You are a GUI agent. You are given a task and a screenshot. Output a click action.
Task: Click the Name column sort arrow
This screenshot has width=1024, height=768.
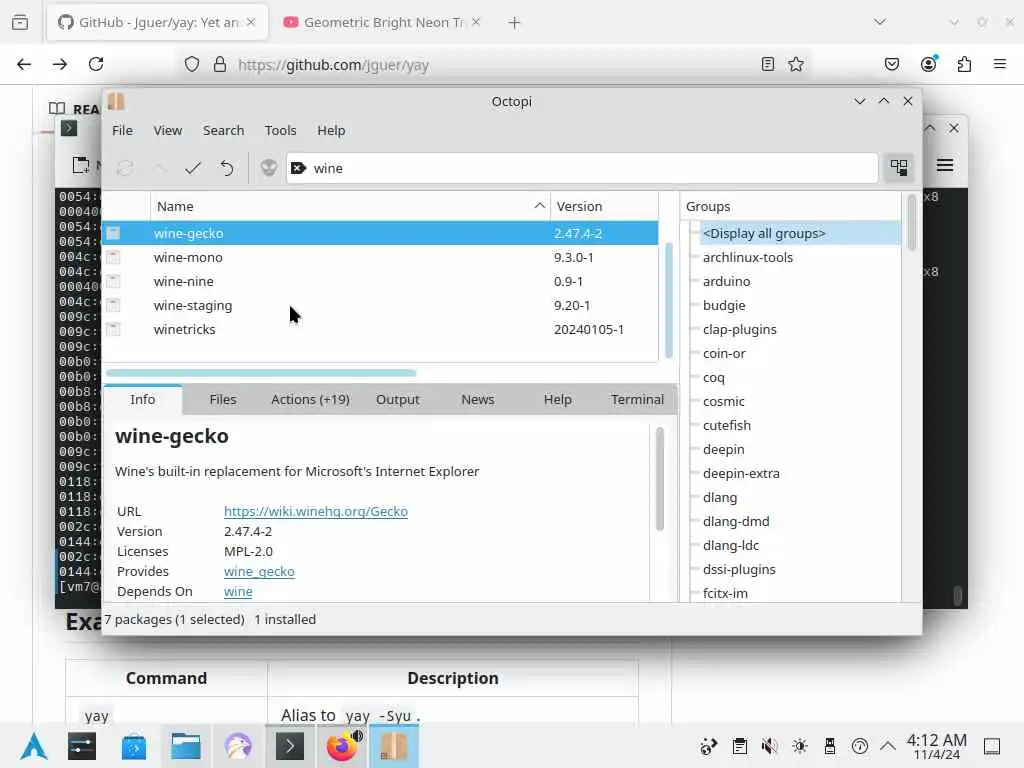pos(539,206)
